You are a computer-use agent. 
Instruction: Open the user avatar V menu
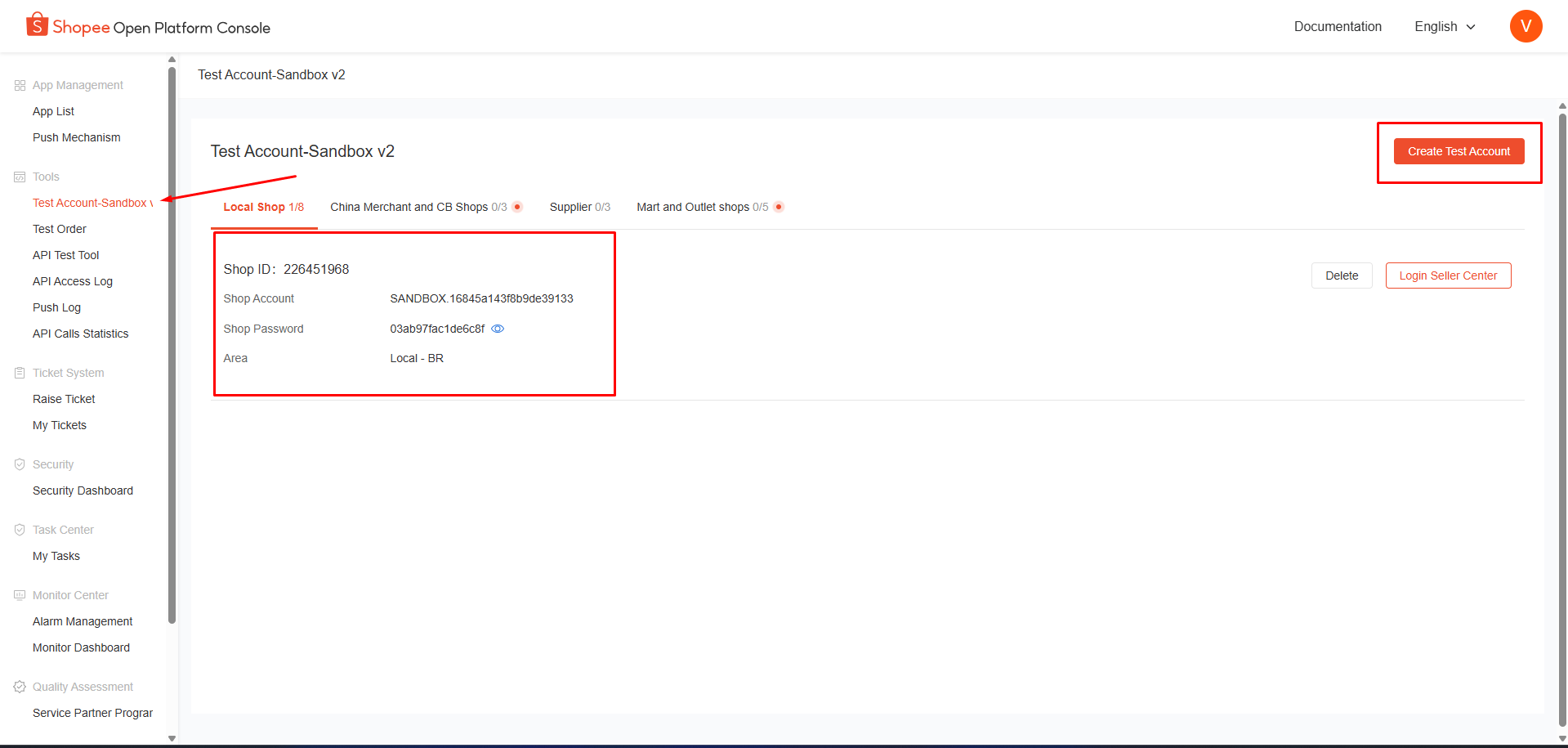click(x=1526, y=26)
